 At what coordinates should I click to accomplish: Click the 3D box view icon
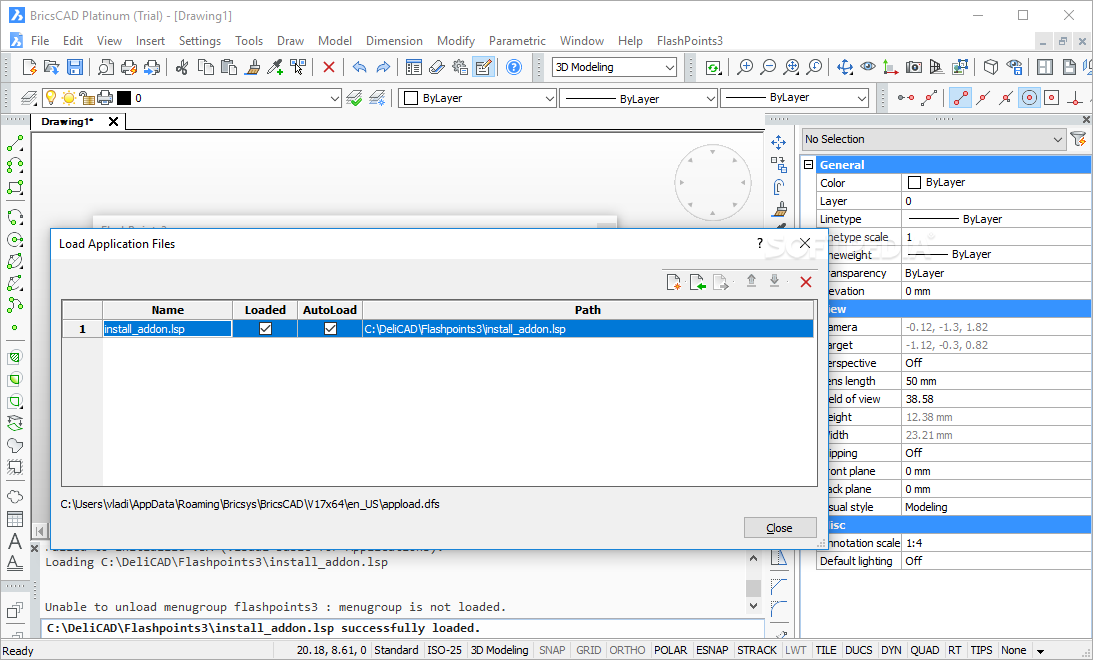991,67
